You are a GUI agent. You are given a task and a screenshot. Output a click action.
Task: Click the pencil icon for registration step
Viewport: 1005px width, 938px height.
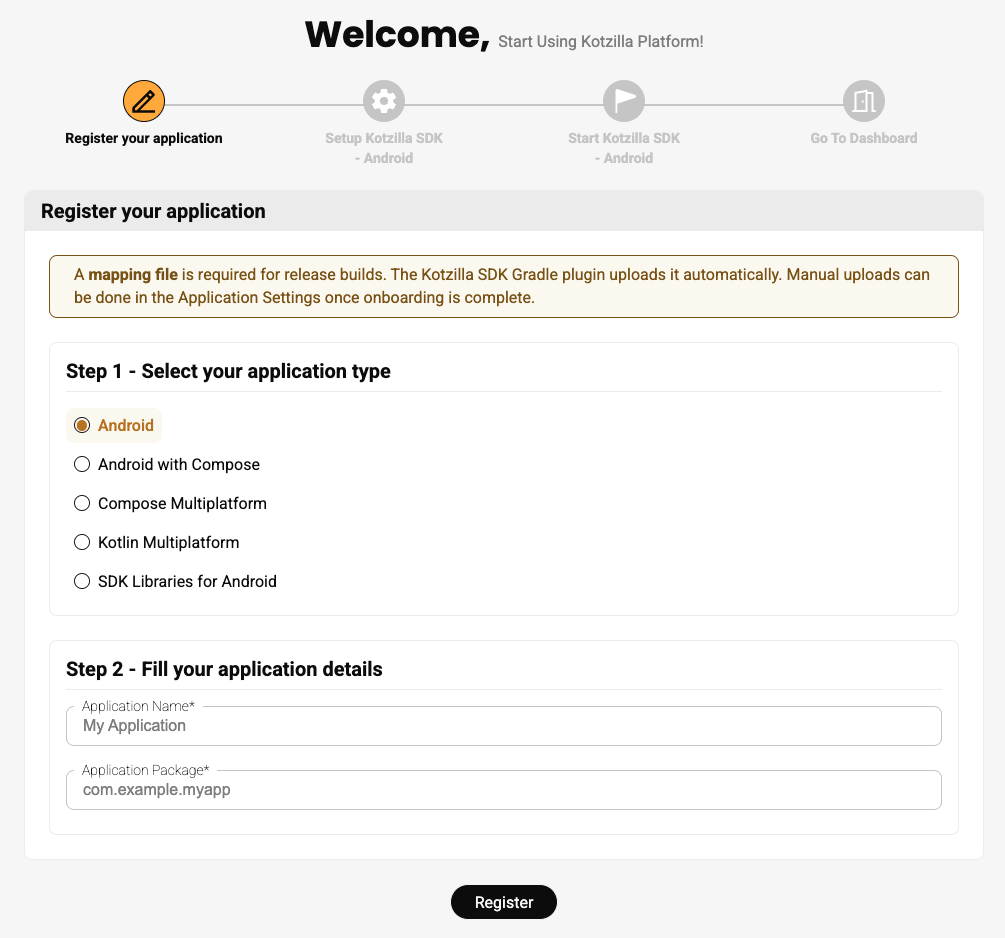click(144, 101)
